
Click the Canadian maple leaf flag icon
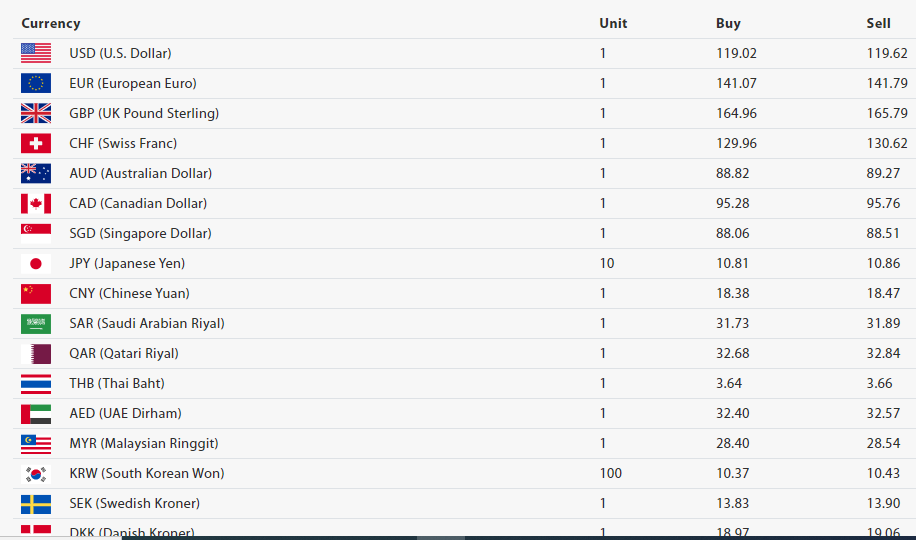[x=36, y=203]
